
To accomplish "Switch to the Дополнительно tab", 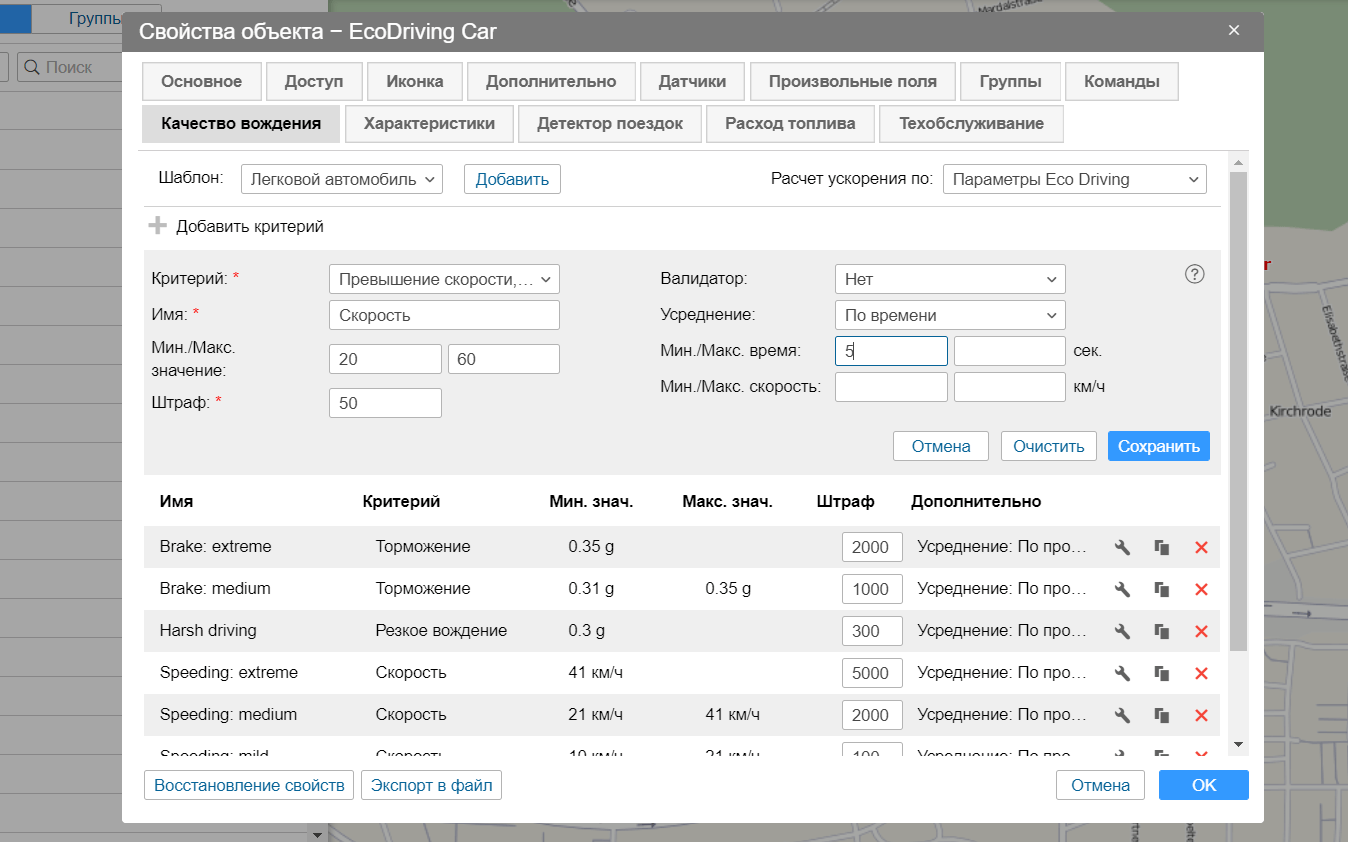I will (x=551, y=82).
